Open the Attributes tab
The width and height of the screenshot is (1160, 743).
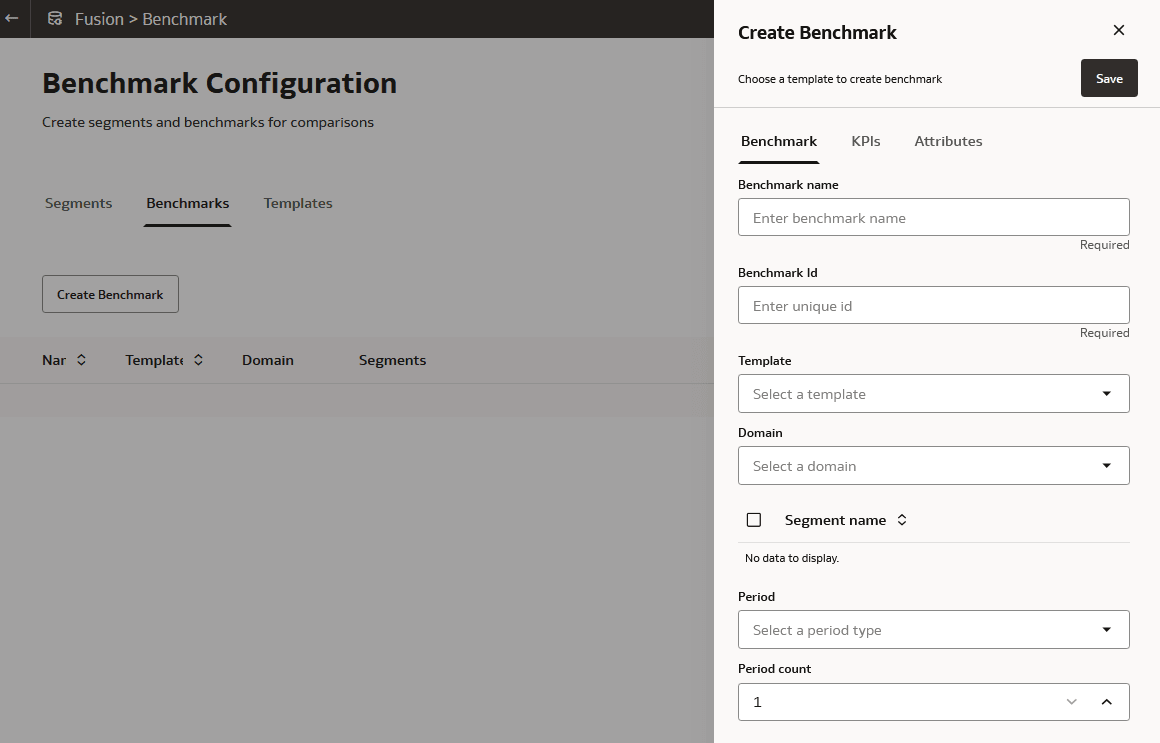pyautogui.click(x=948, y=141)
